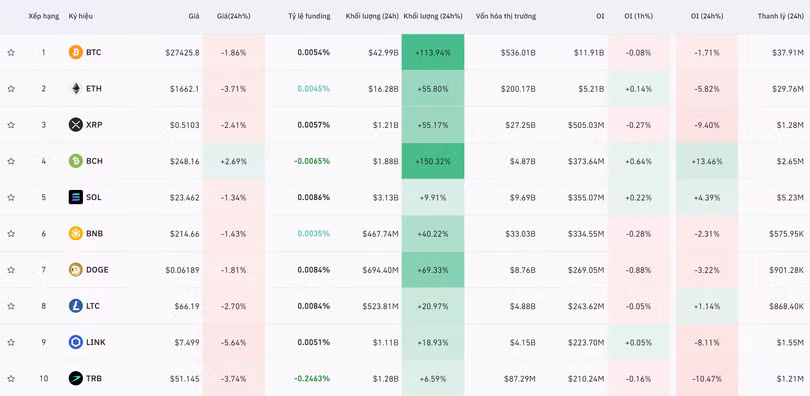Click TRB market cap $87.29M
Screen dimensions: 810x396
point(520,378)
